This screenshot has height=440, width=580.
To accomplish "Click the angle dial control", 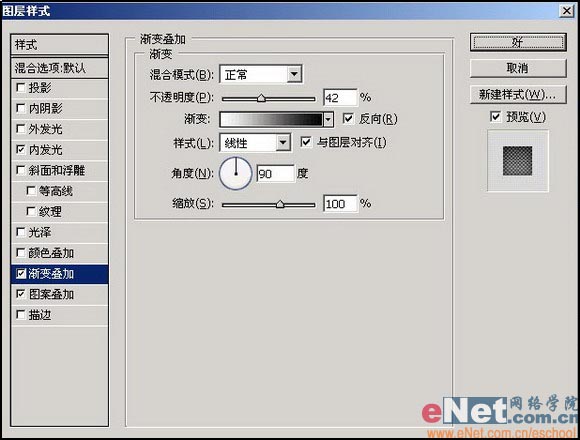I will coord(236,173).
